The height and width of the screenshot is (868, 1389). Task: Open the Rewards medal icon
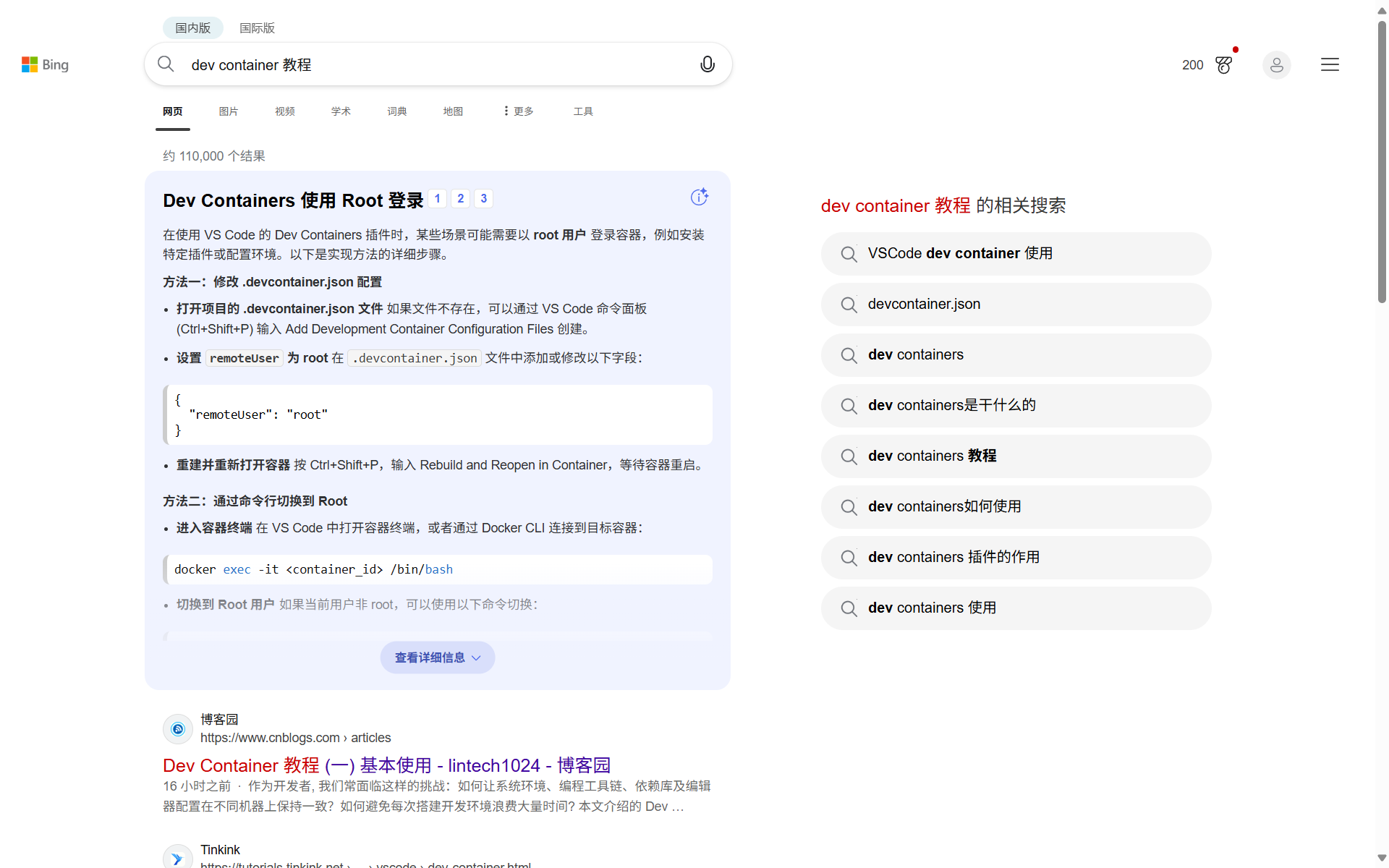[x=1224, y=65]
